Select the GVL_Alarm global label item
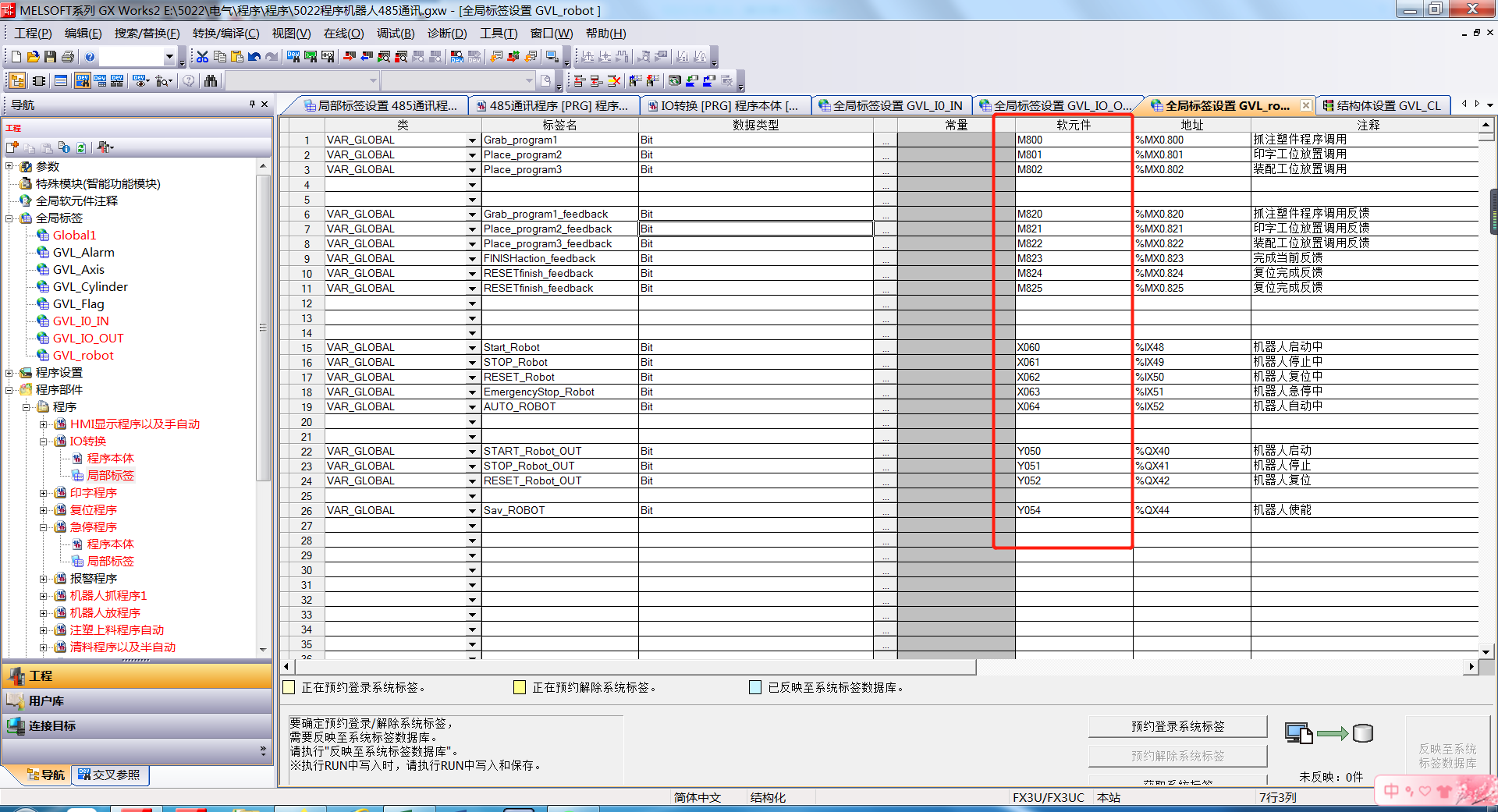The width and height of the screenshot is (1498, 812). 83,253
